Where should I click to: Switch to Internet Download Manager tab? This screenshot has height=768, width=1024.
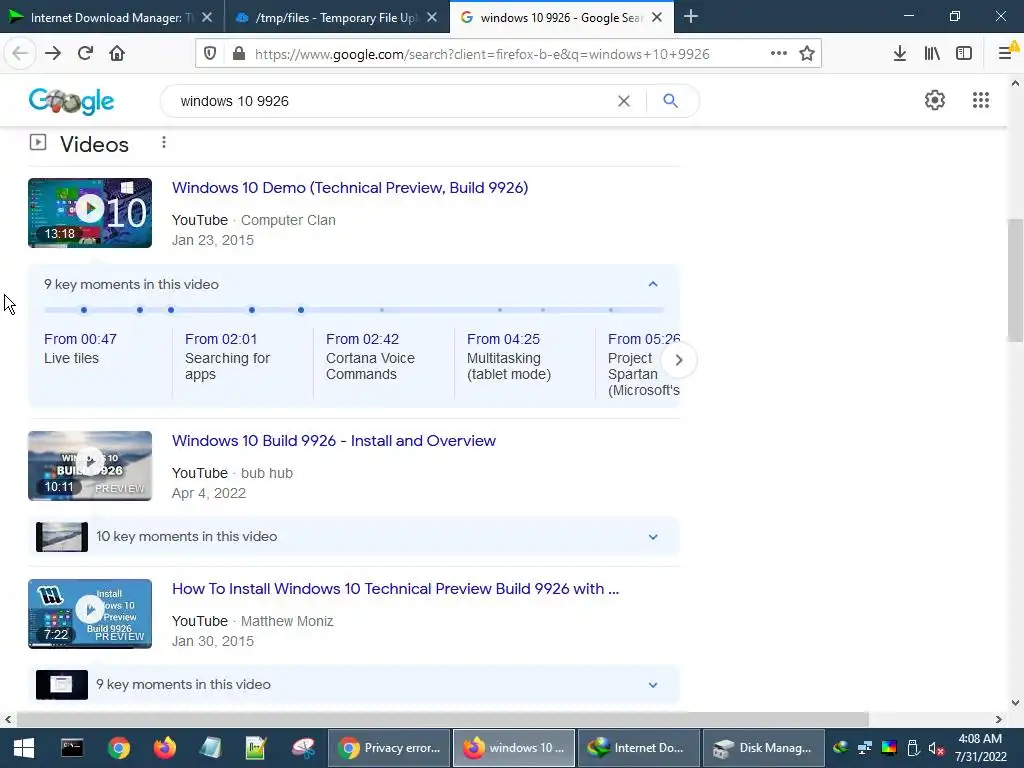point(112,18)
